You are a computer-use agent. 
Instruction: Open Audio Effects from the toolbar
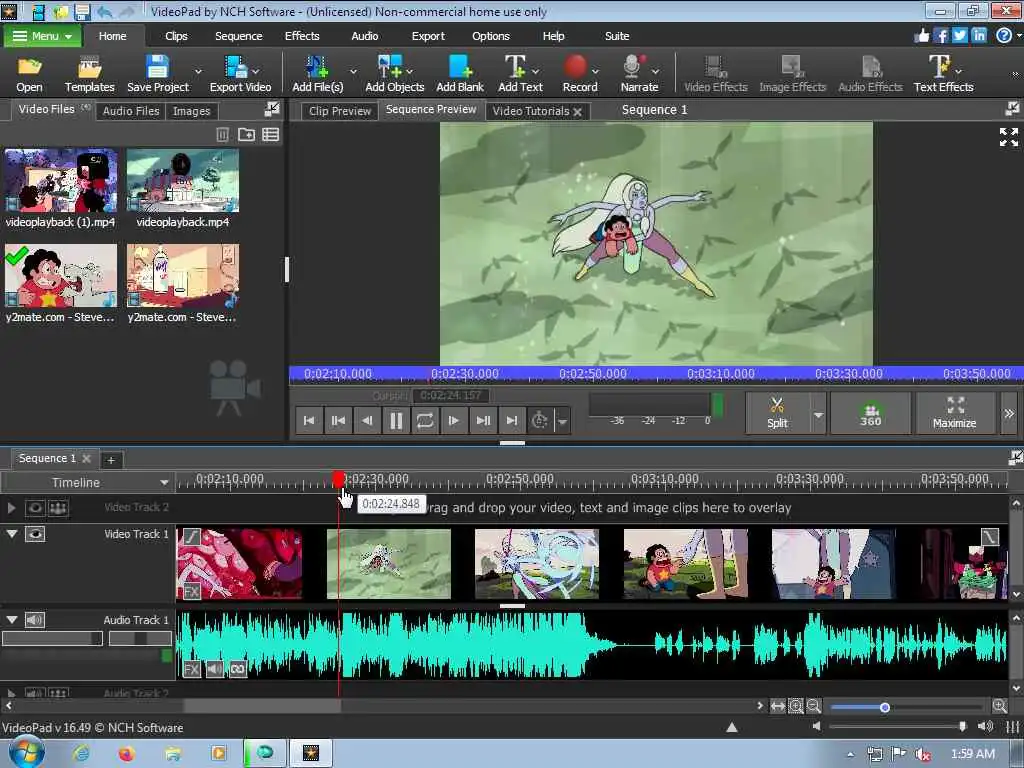tap(870, 73)
